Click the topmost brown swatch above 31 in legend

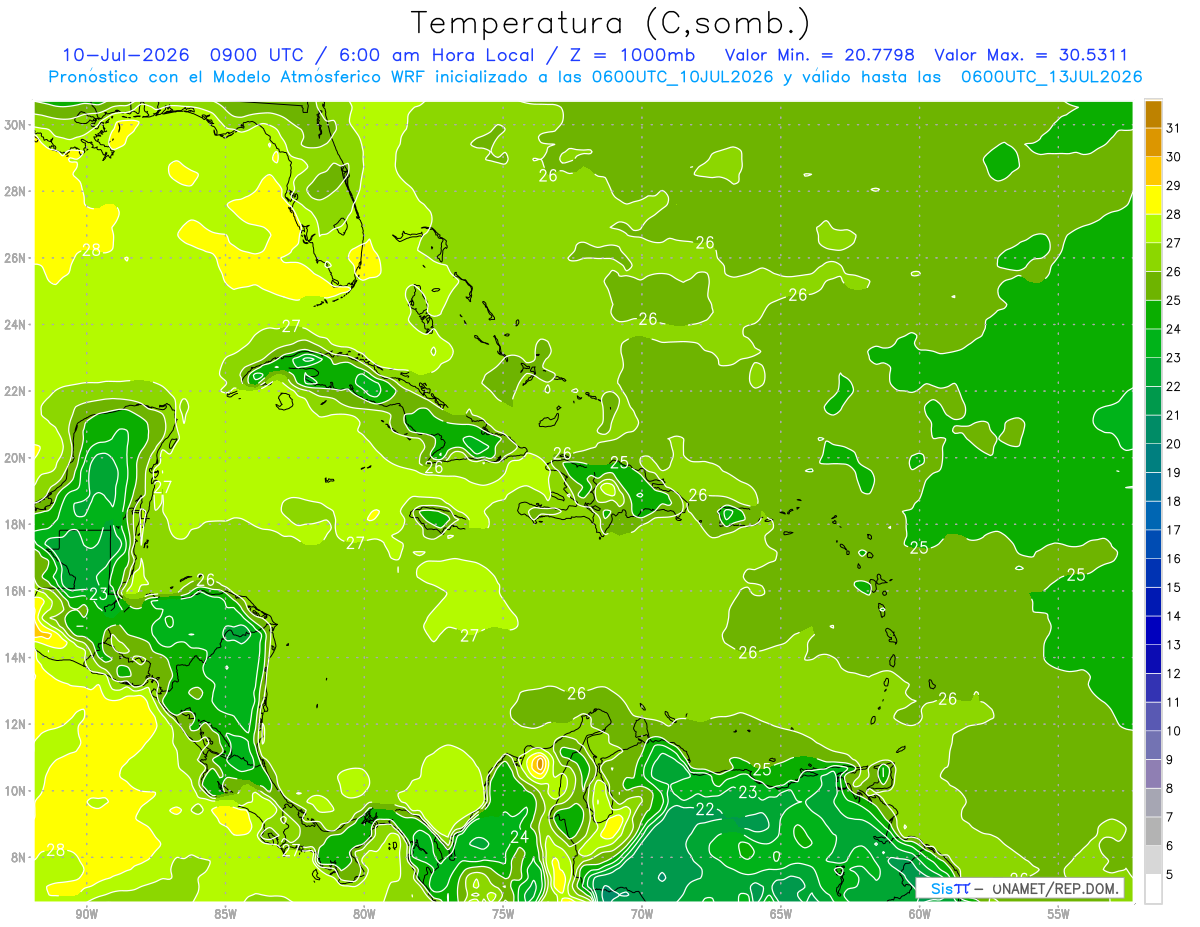[1153, 113]
